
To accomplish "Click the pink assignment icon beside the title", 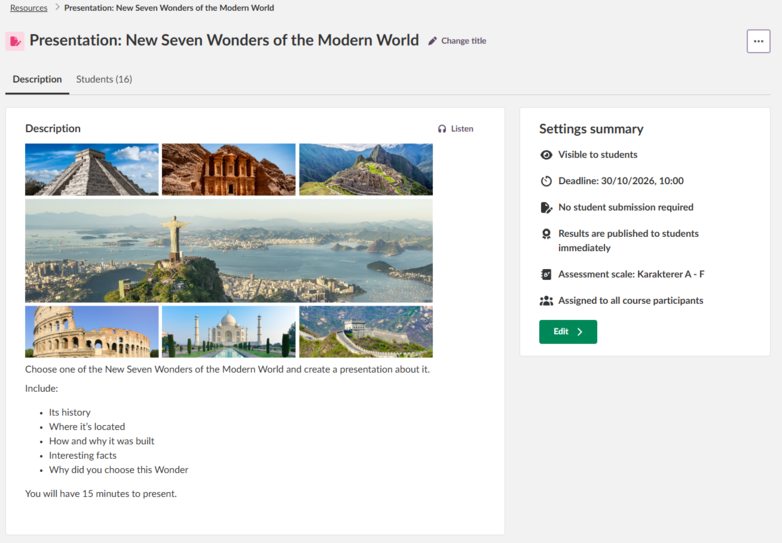I will click(x=15, y=41).
